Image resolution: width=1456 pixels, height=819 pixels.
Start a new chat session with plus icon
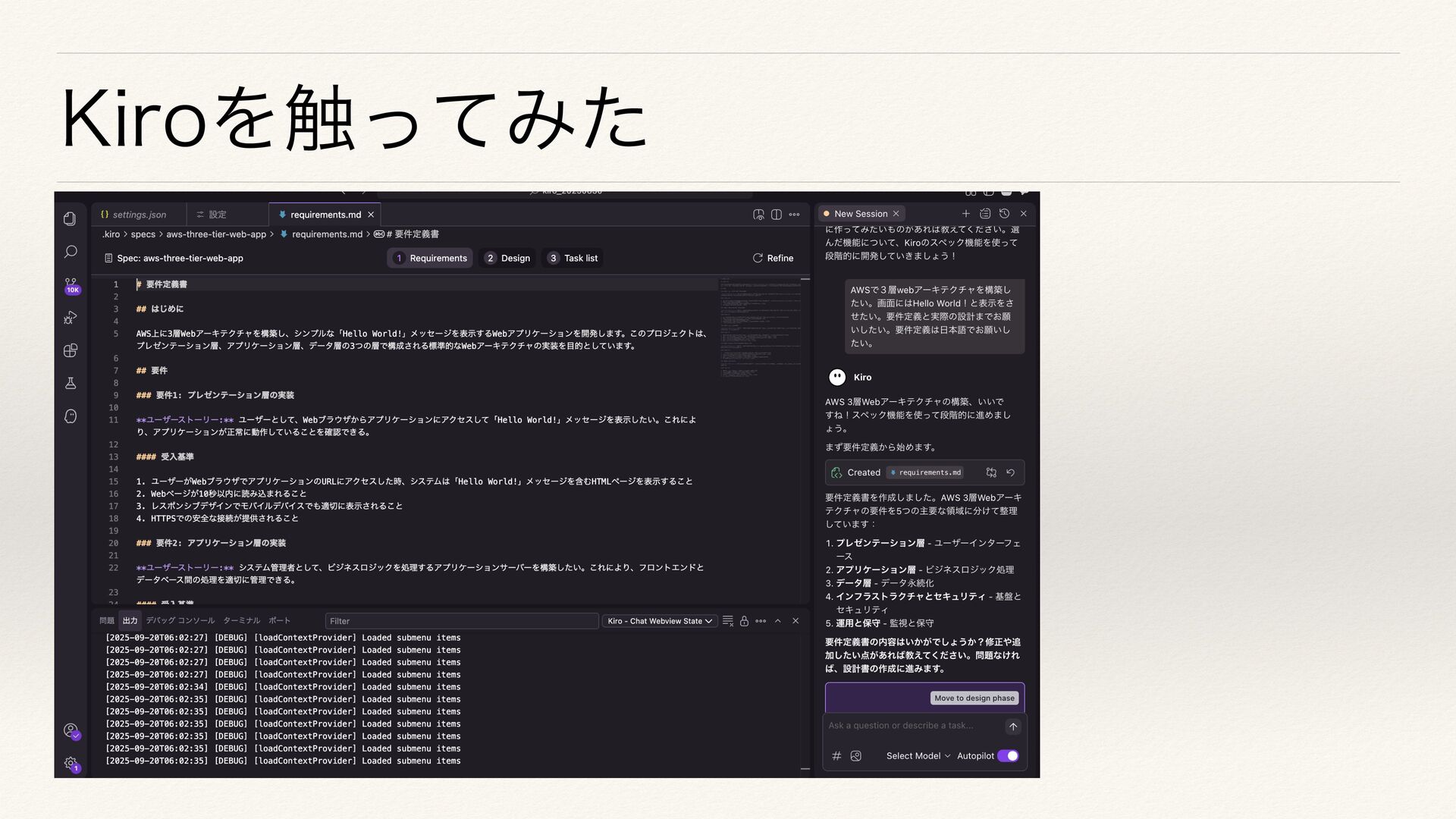[965, 214]
